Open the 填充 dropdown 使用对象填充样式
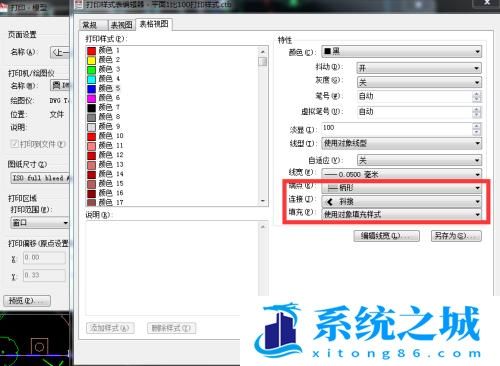Image resolution: width=500 pixels, height=366 pixels. pos(402,214)
